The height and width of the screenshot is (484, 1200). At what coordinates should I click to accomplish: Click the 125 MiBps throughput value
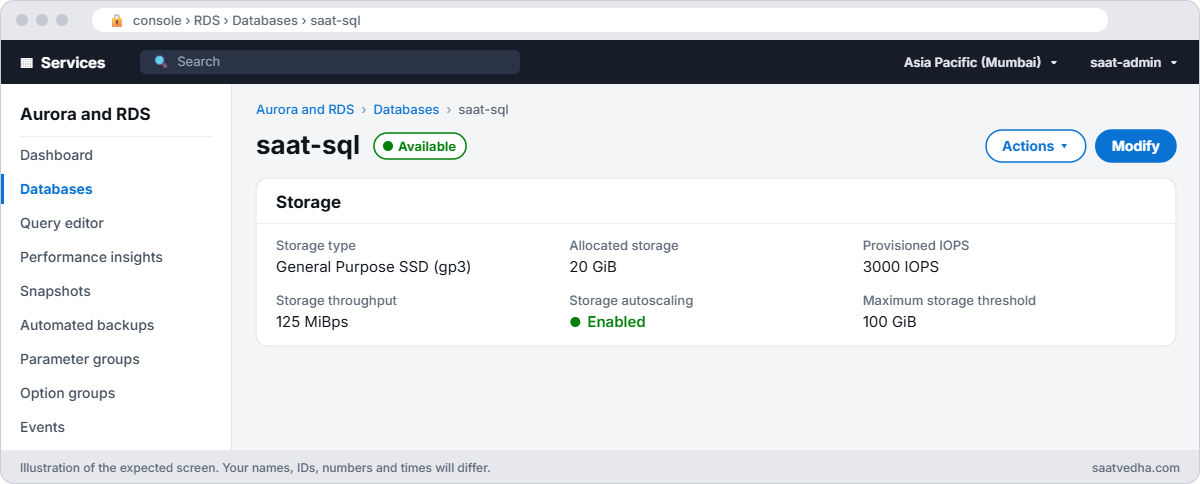click(x=312, y=322)
